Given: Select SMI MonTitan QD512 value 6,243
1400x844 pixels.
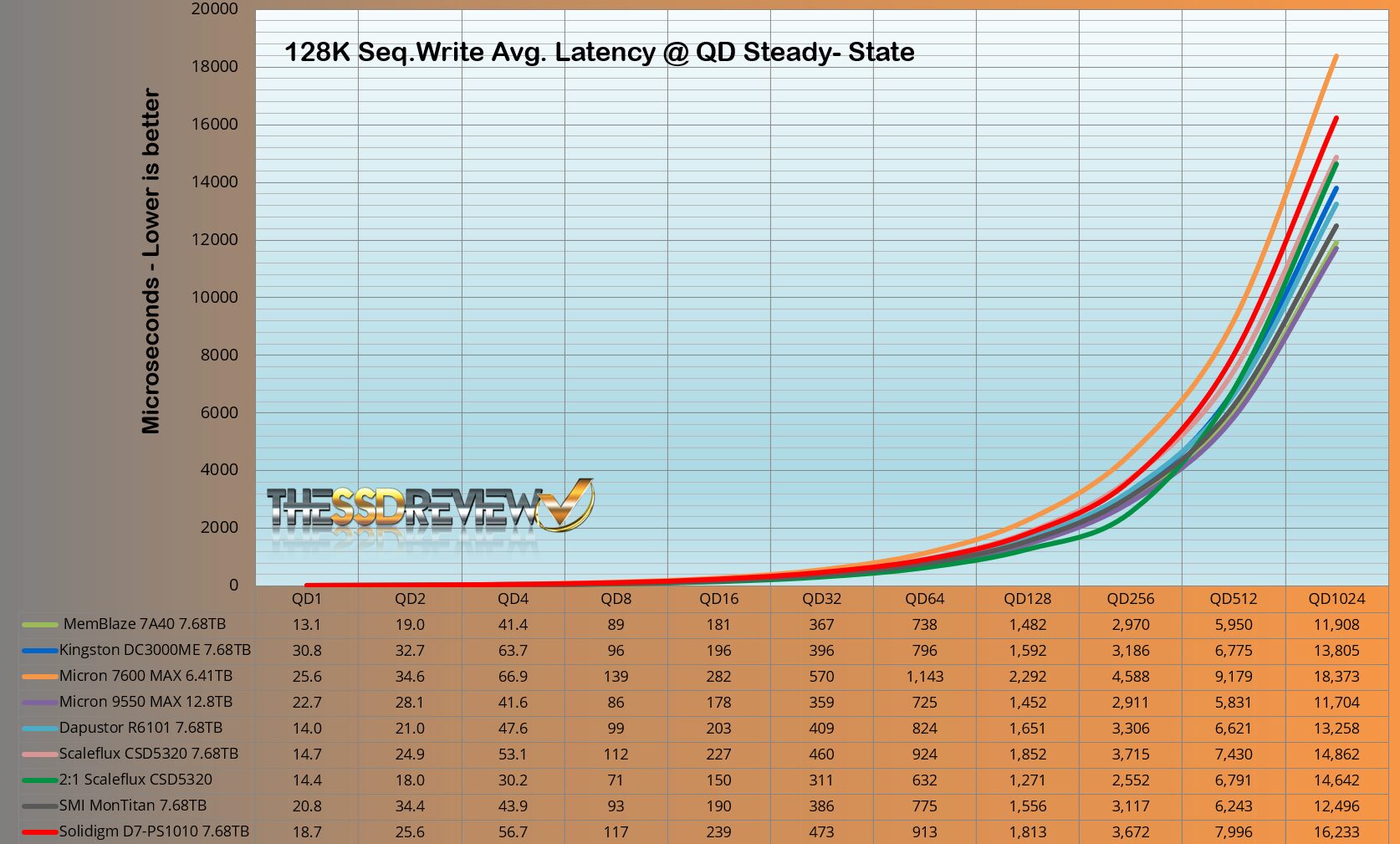Looking at the screenshot, I should pos(1233,806).
